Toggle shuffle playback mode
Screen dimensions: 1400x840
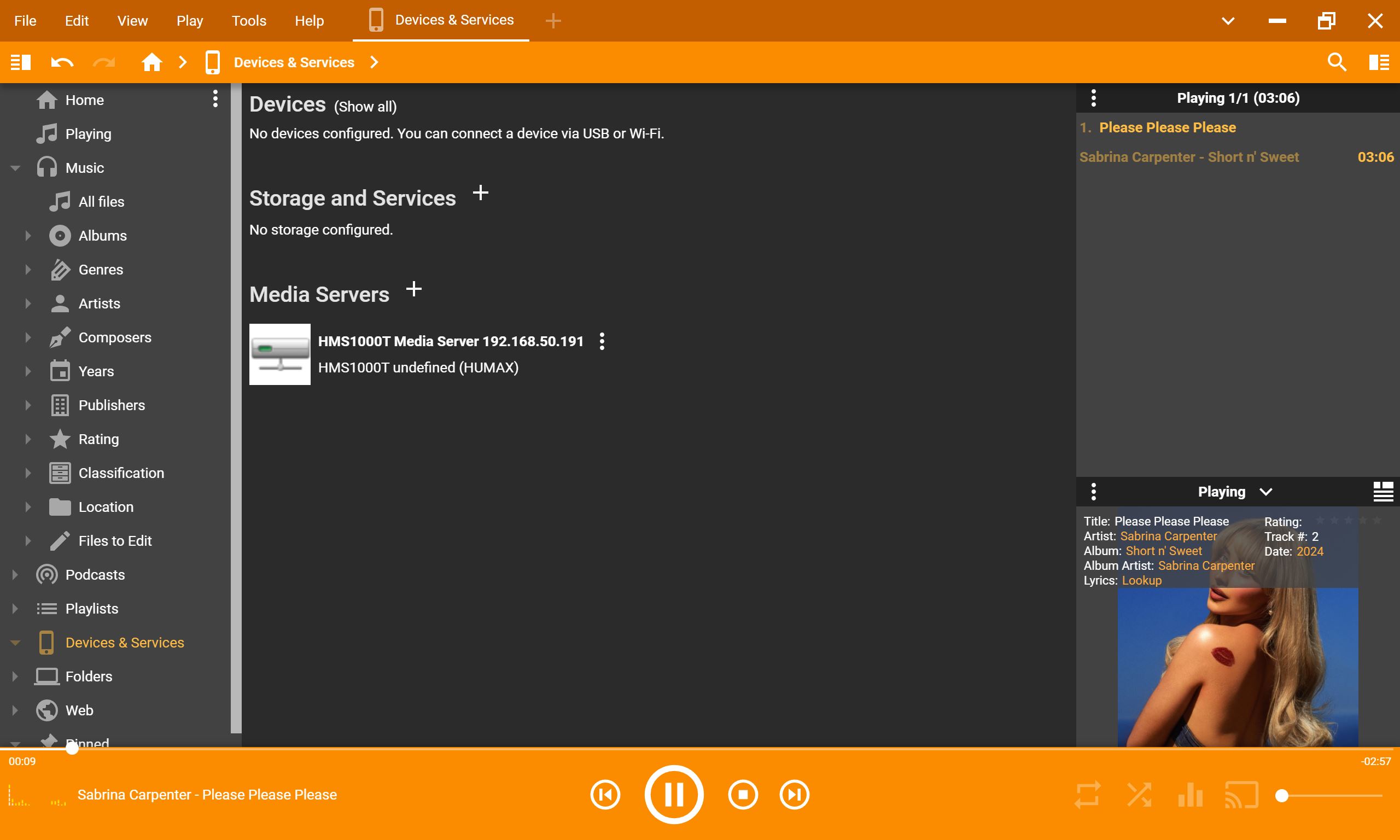1139,795
